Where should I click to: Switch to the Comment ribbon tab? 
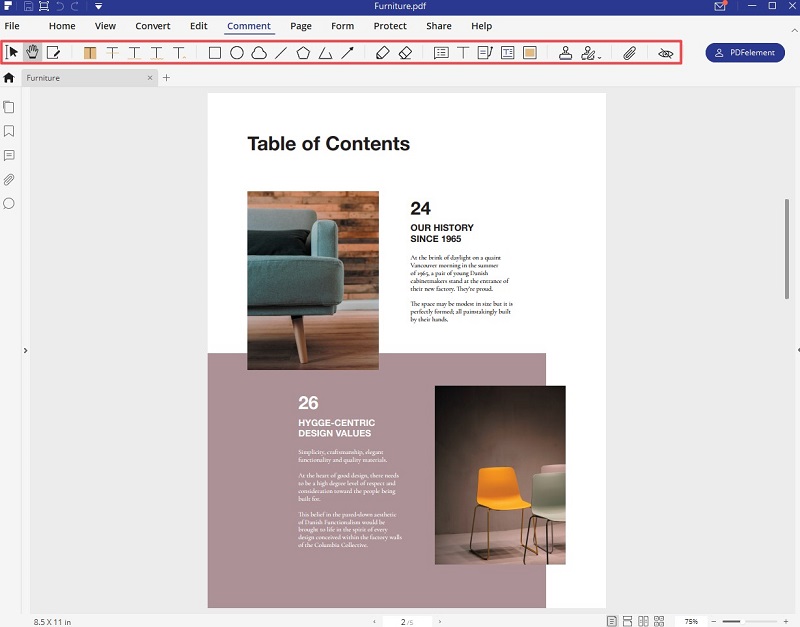[x=248, y=26]
